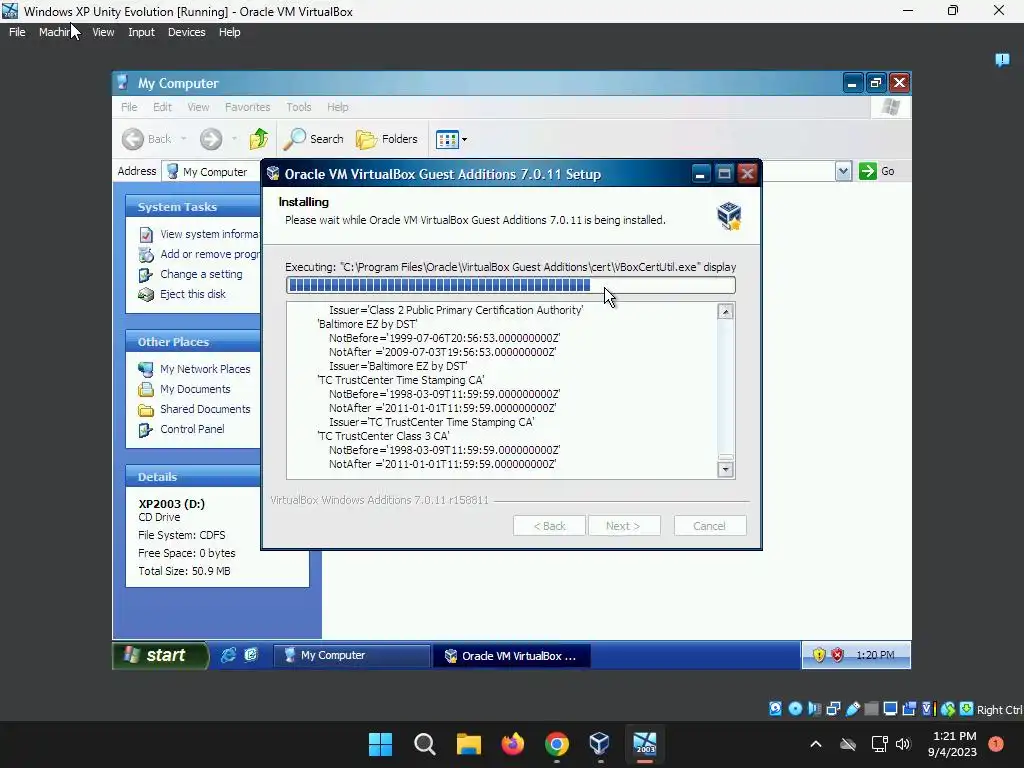This screenshot has width=1024, height=768.
Task: Click the USB devices status icon
Action: (852, 709)
